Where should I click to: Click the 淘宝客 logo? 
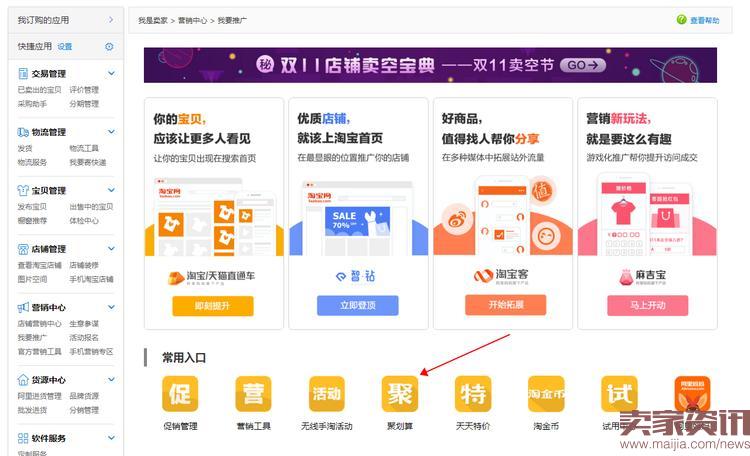click(x=501, y=276)
